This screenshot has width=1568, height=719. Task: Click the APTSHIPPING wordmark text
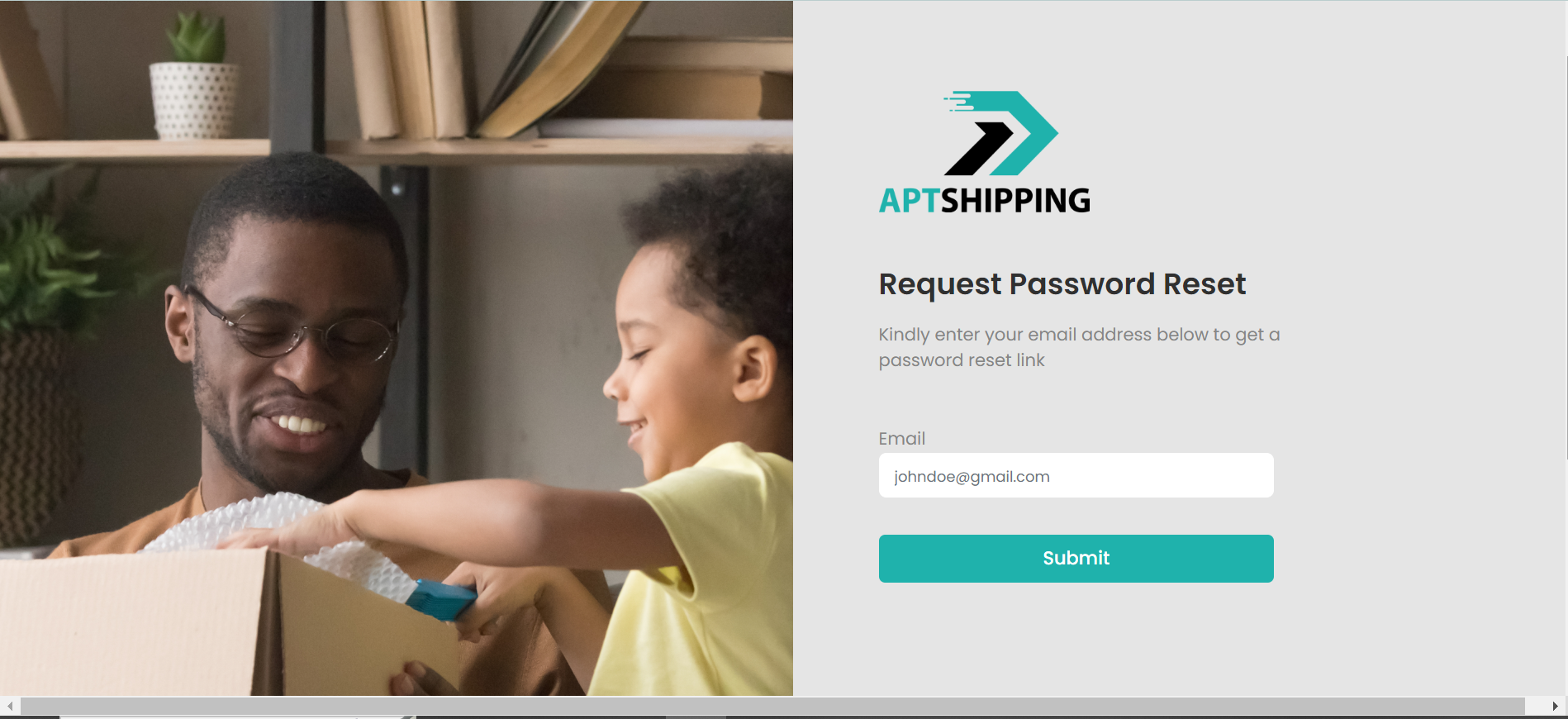click(x=985, y=201)
